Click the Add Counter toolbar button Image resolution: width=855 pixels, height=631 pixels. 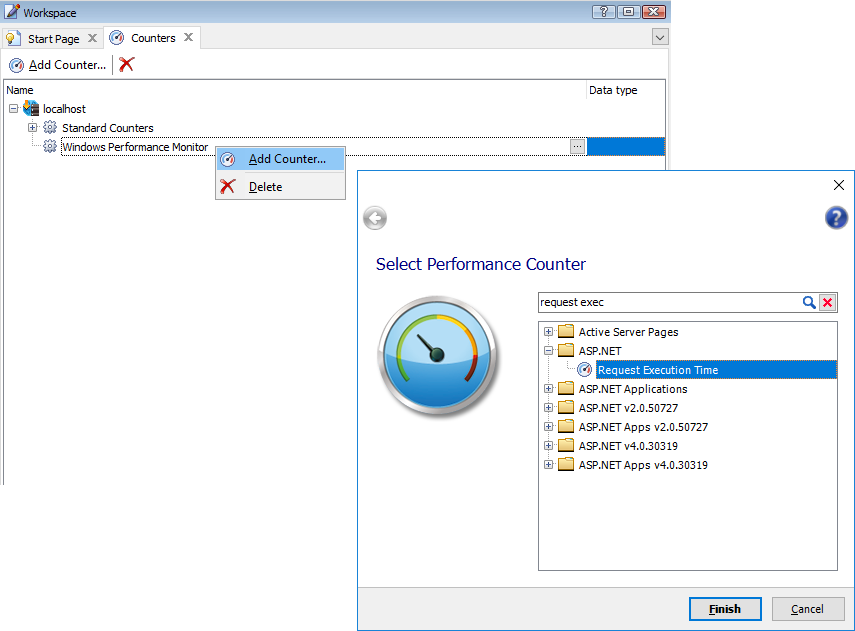click(x=57, y=65)
